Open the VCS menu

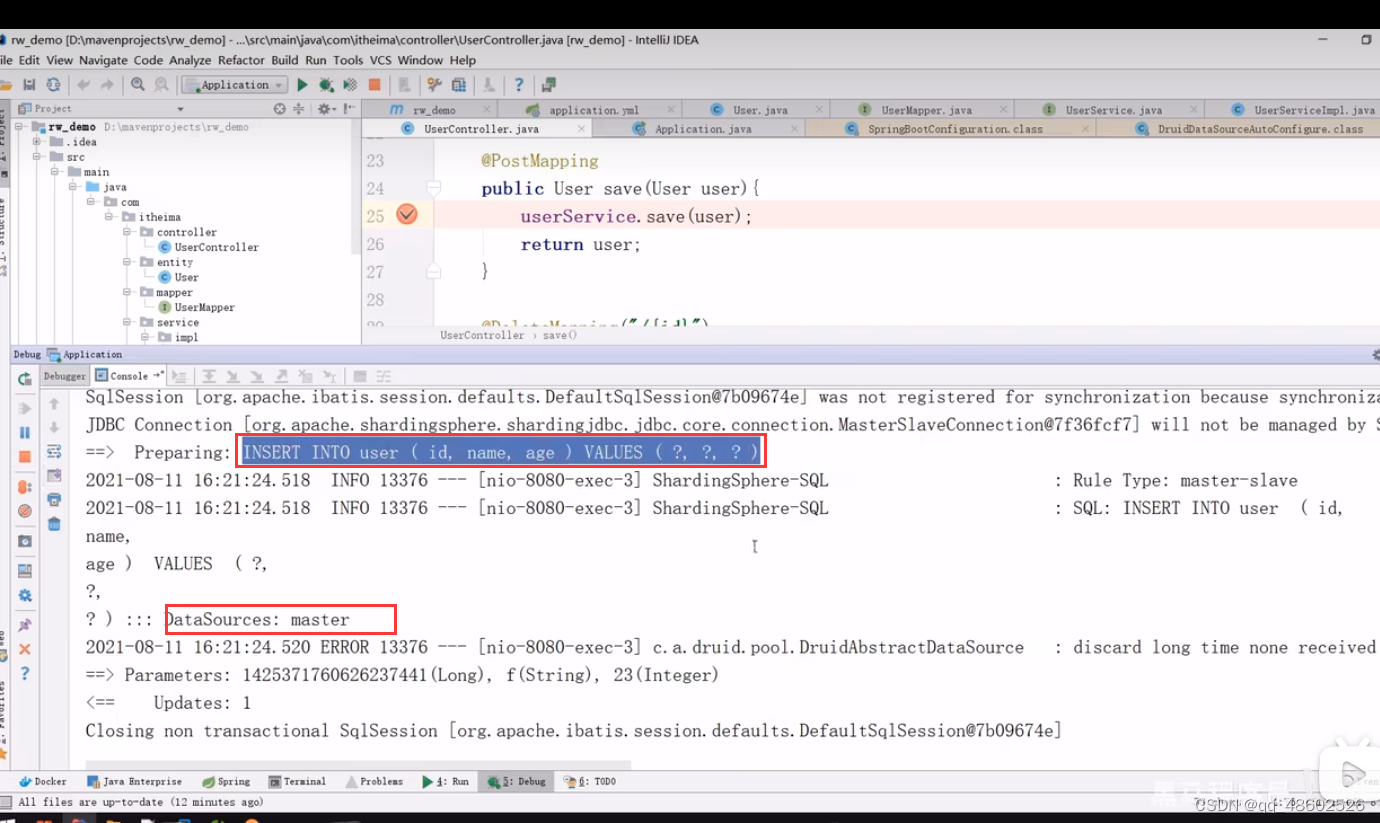point(381,60)
